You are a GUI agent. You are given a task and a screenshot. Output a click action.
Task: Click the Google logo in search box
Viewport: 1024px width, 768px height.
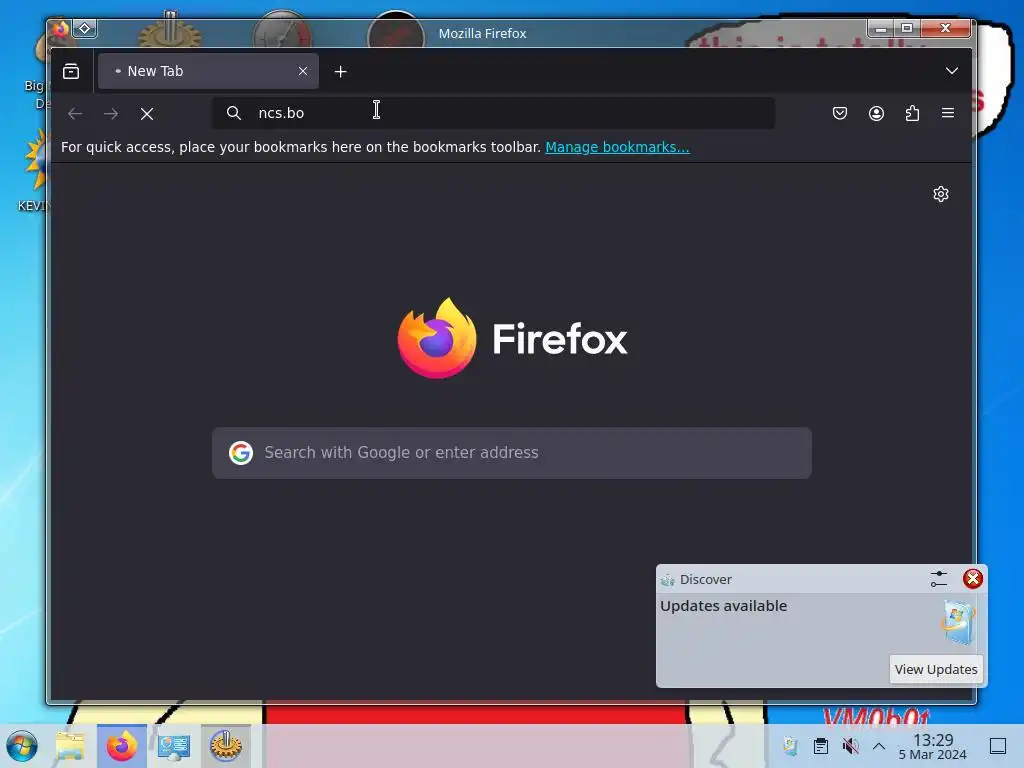241,453
